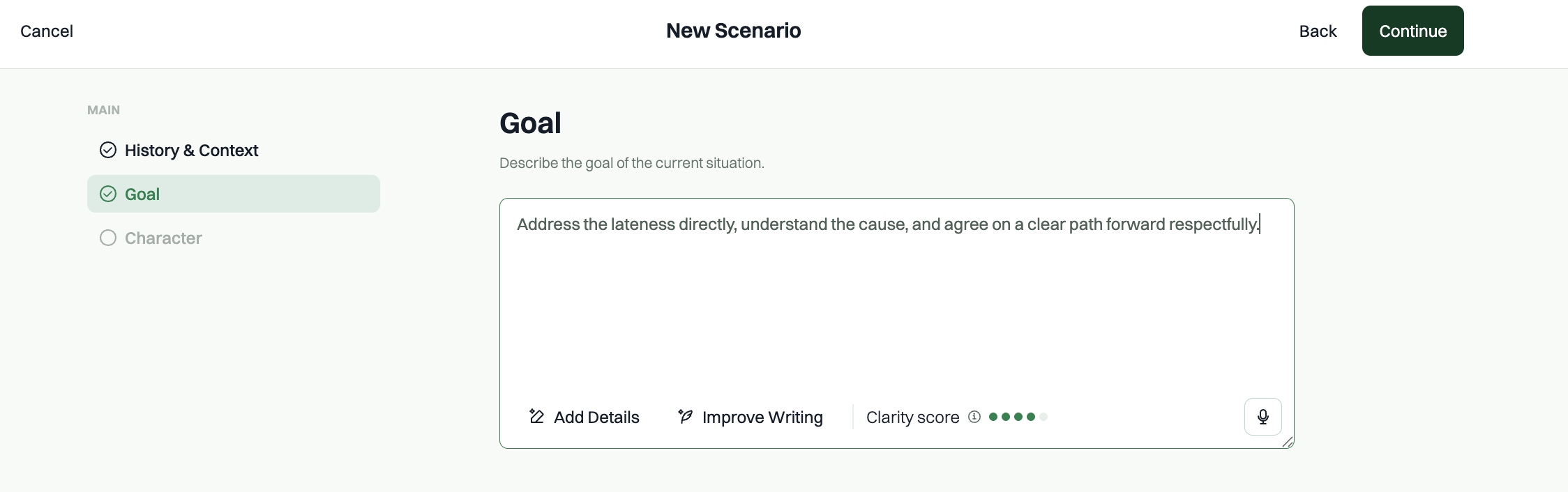Click the Improve Writing leaf icon
Screen dimensions: 1568x492
coord(685,417)
